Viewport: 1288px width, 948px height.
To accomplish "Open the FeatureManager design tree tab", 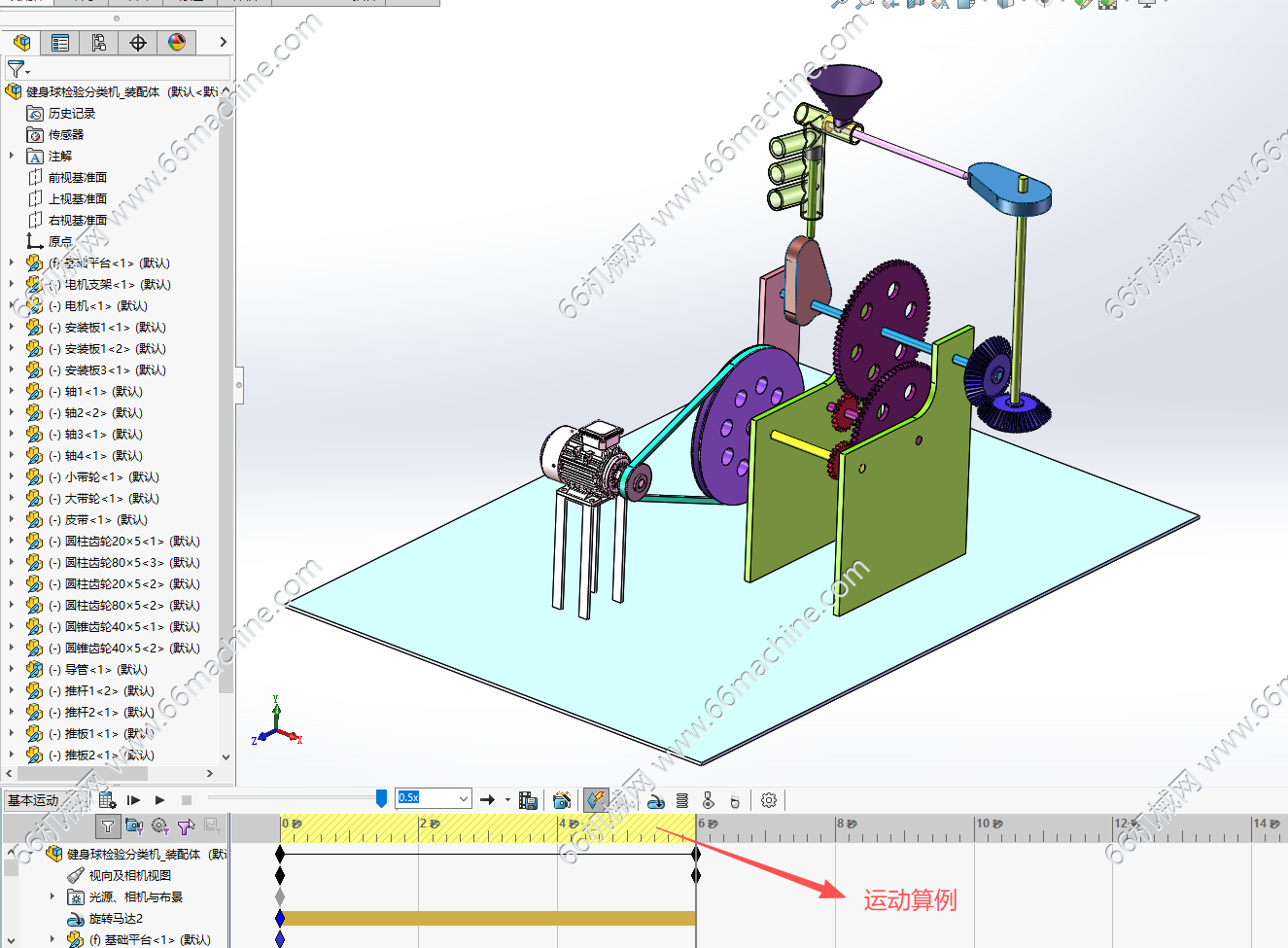I will click(x=21, y=42).
